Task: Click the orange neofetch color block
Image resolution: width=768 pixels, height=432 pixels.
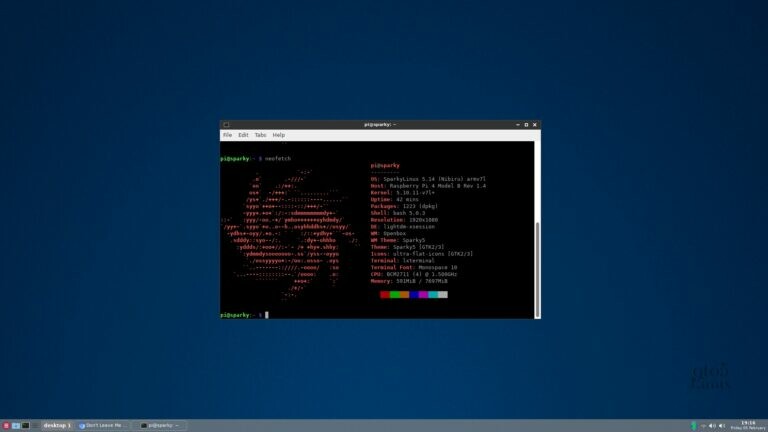Action: 405,294
